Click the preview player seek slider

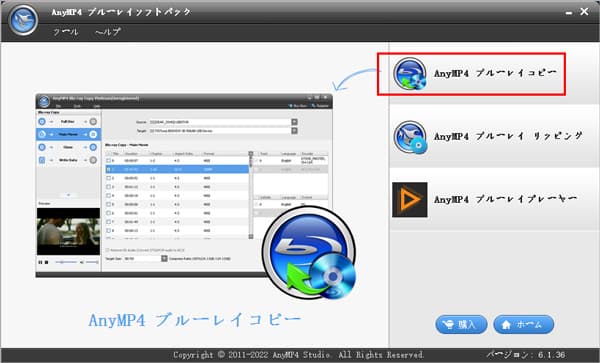click(x=66, y=262)
